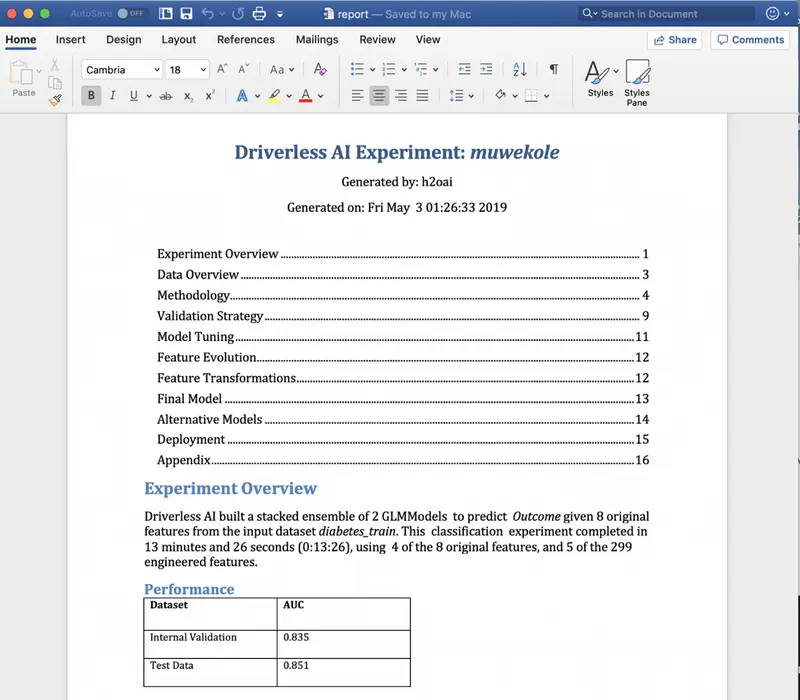Screen dimensions: 800x700
Task: Apply superscript formatting
Action: click(210, 95)
